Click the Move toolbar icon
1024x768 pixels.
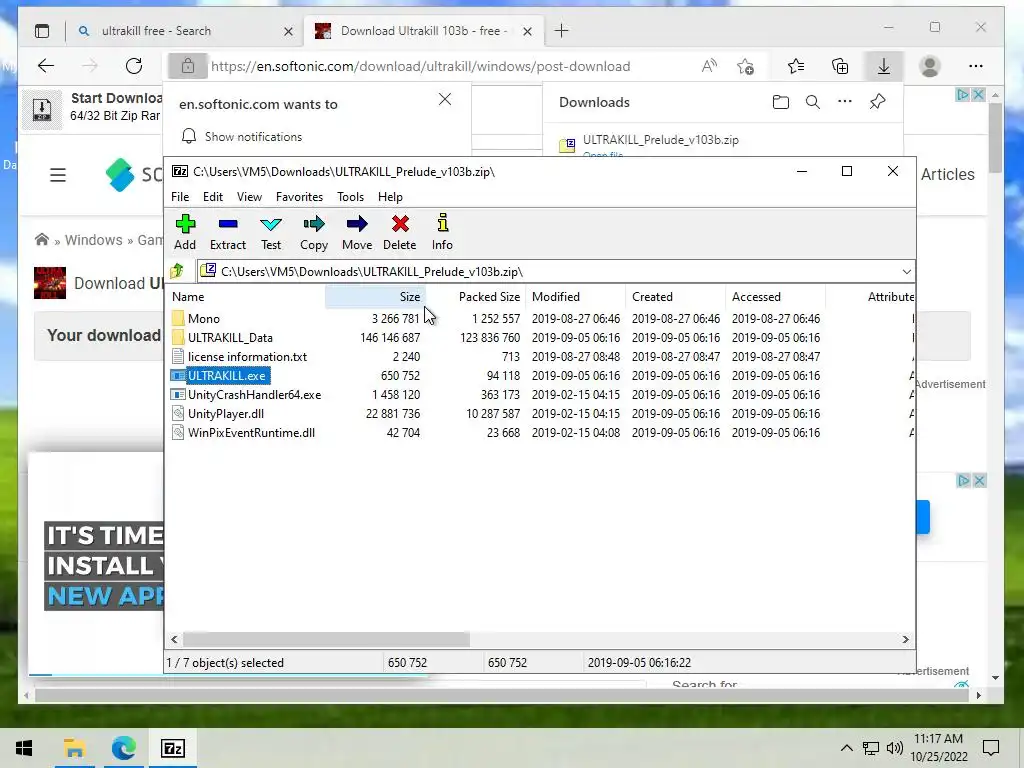(x=357, y=232)
